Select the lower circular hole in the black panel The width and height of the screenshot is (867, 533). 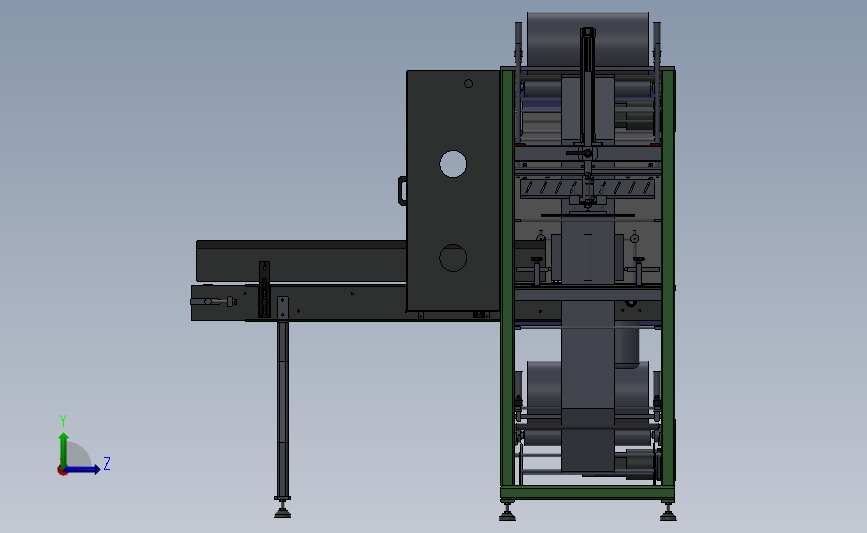[453, 258]
